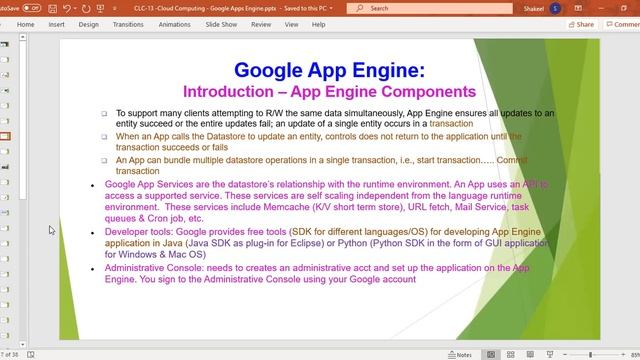Click the user name 'Shakeel'
The height and width of the screenshot is (360, 640).
coord(533,9)
